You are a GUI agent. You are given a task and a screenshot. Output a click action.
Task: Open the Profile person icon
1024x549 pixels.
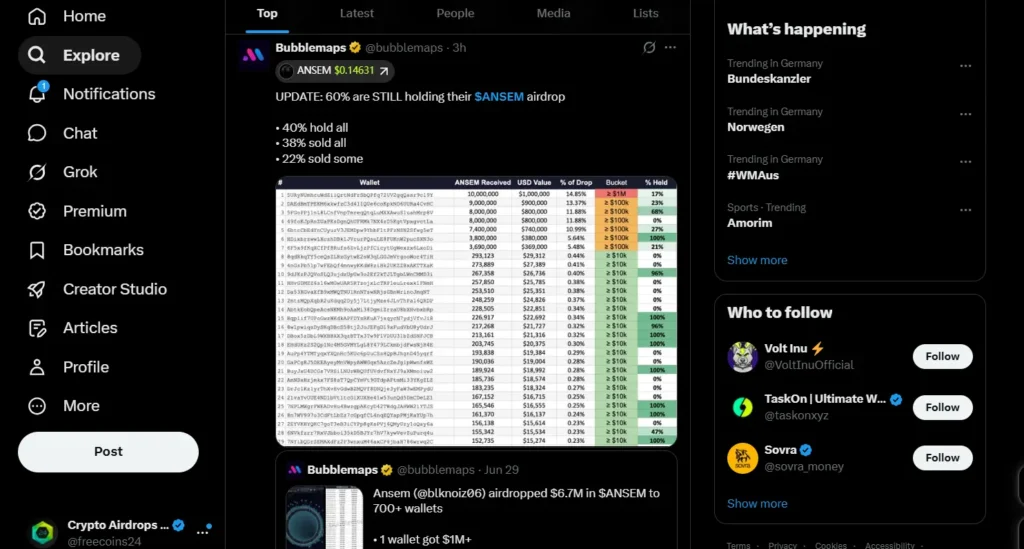(x=37, y=367)
